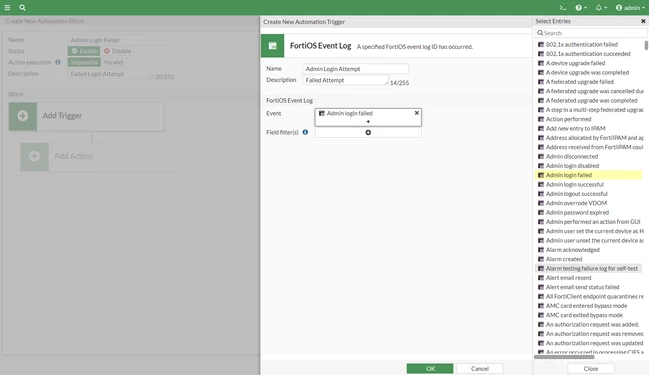Edit the stitch Name field Admin Login Failed
The height and width of the screenshot is (375, 649).
tap(120, 40)
